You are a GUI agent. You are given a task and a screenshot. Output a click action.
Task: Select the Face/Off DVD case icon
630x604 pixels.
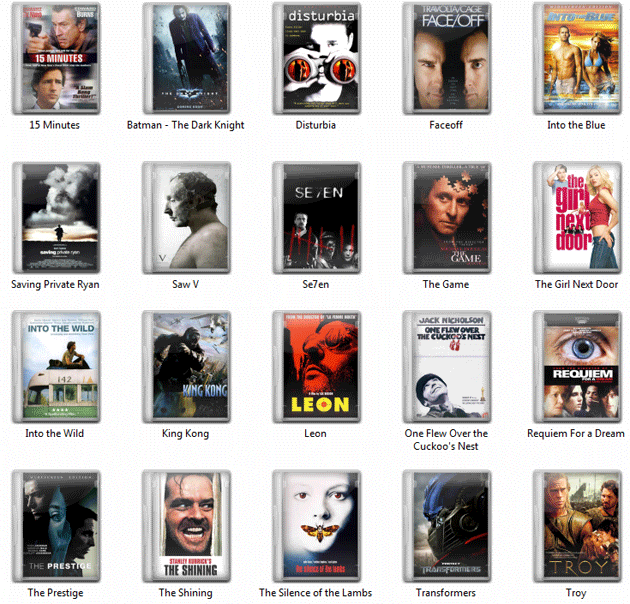(x=447, y=58)
